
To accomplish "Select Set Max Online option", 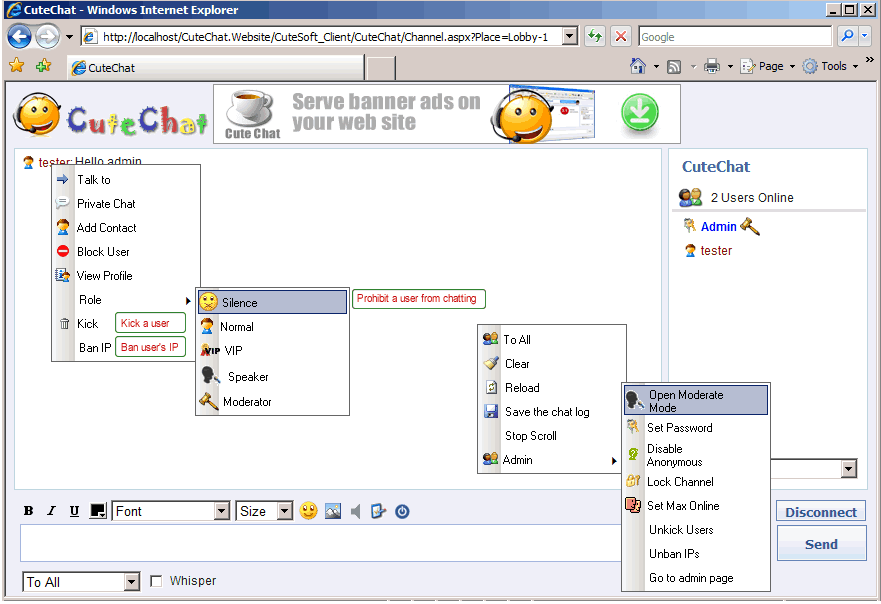I will [696, 506].
